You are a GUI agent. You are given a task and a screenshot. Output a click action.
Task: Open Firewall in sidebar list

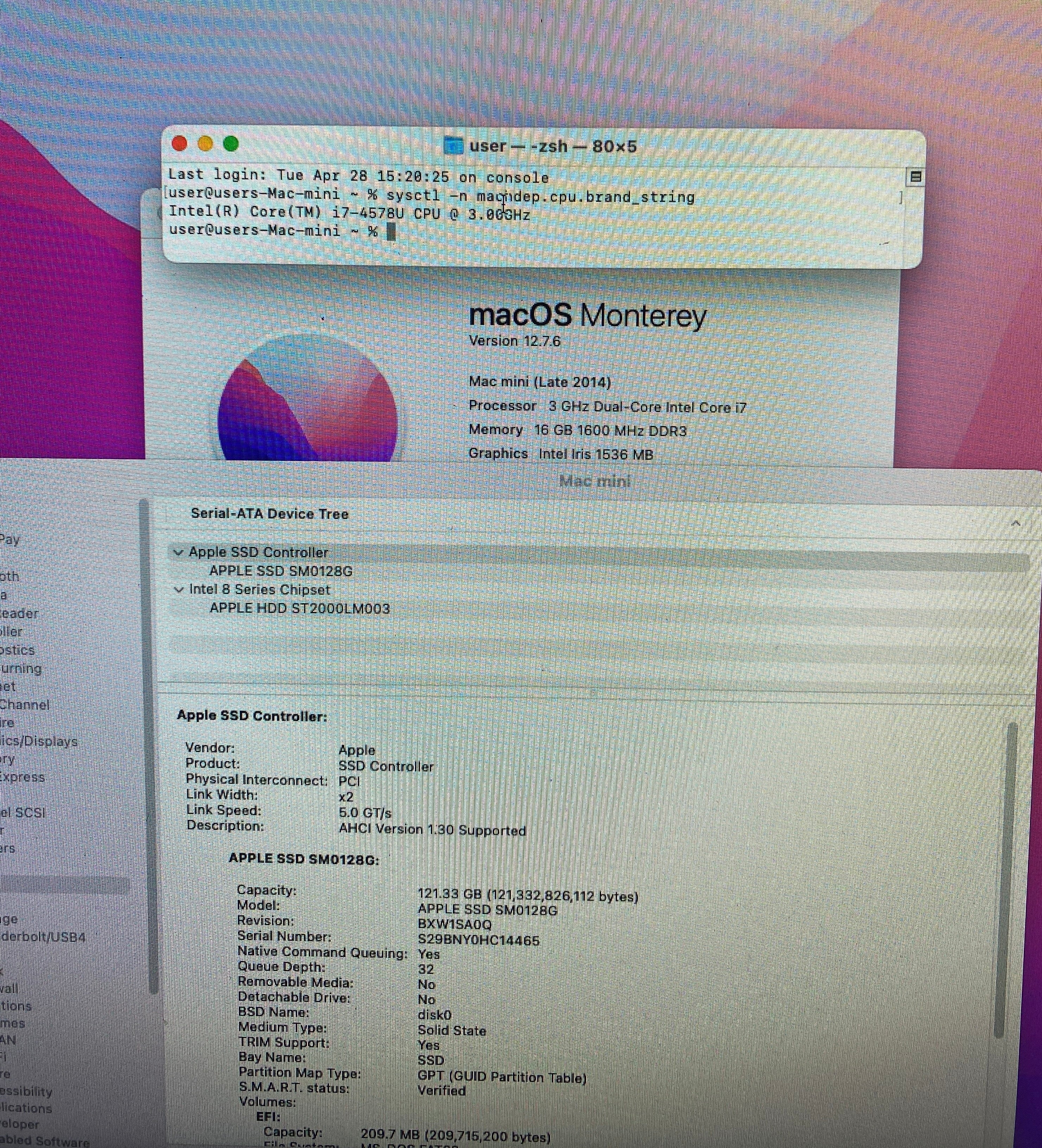click(9, 988)
